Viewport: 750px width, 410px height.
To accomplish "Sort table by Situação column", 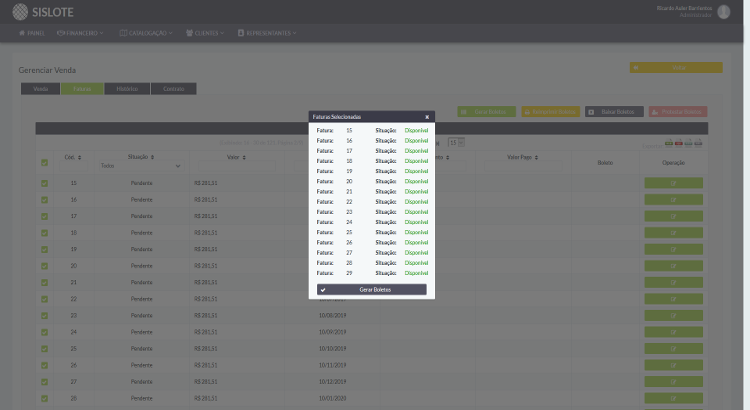I will 141,157.
